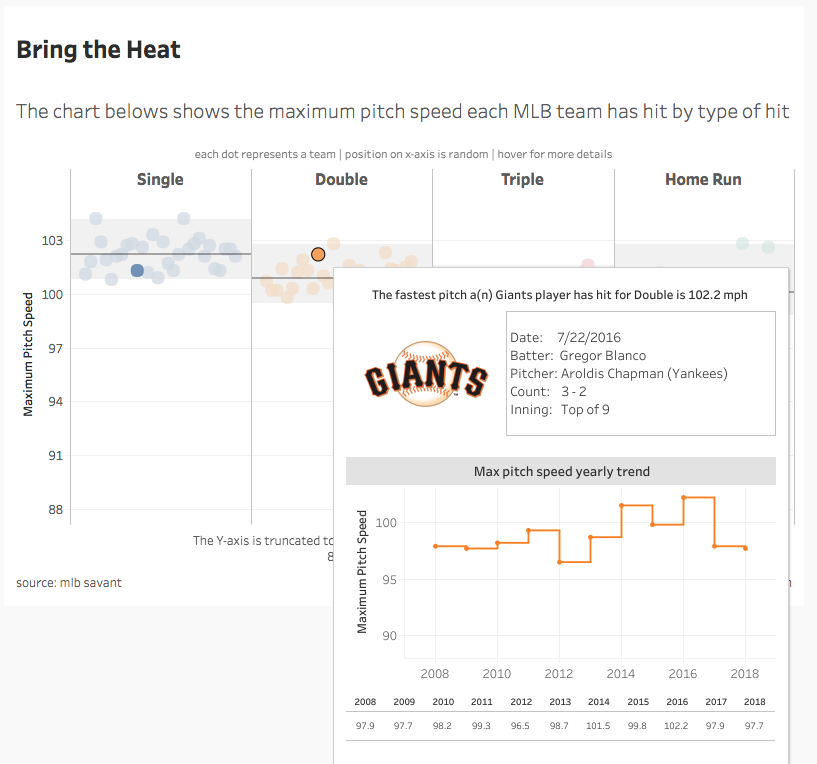Select the Home Run column header

coord(703,180)
